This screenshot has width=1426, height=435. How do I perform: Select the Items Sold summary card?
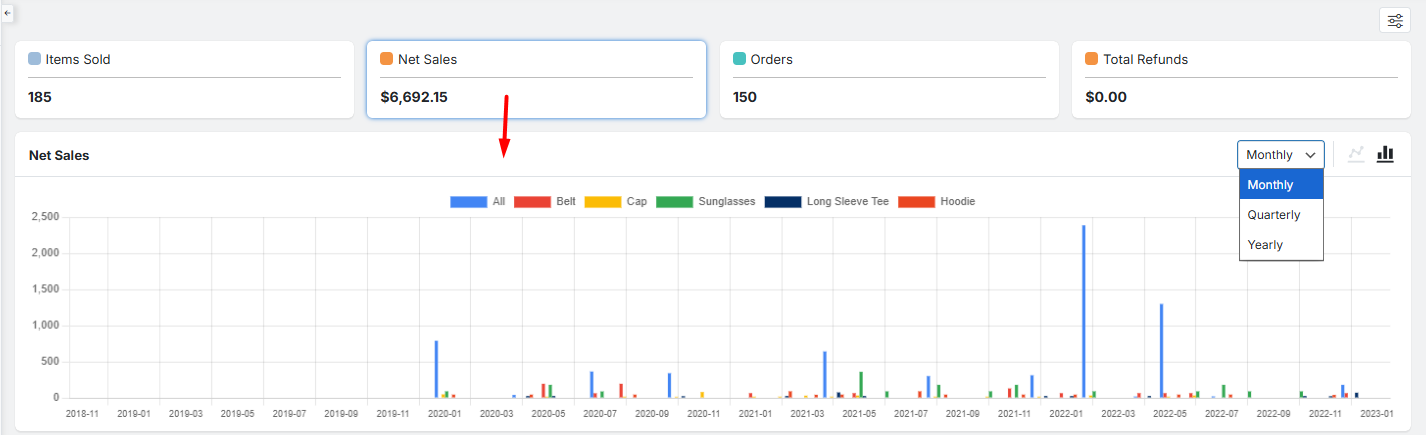[x=184, y=80]
